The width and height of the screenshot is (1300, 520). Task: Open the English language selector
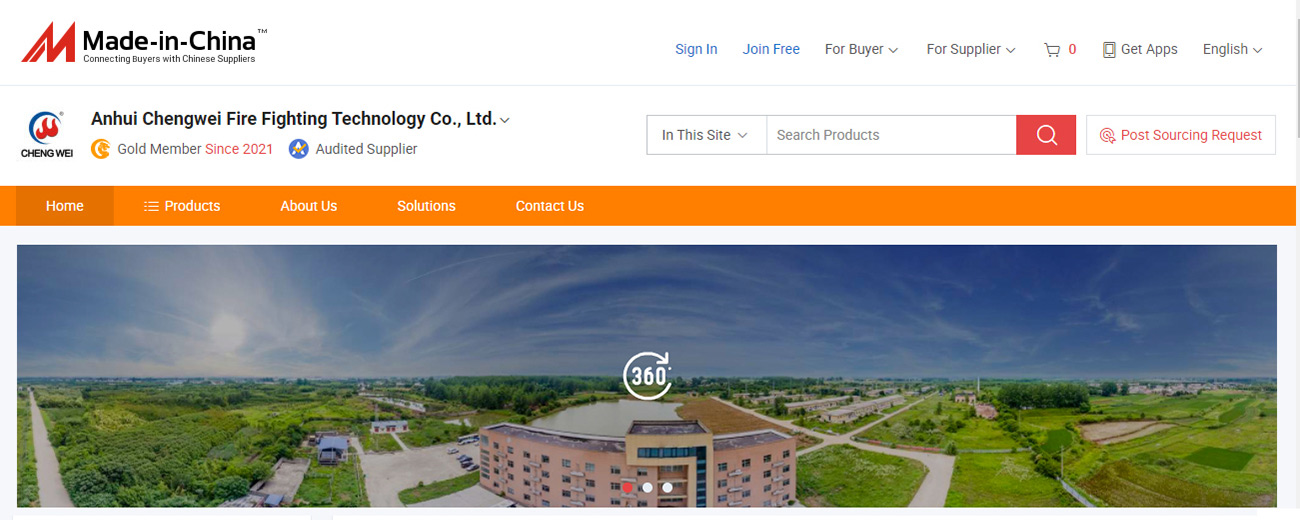[1232, 49]
